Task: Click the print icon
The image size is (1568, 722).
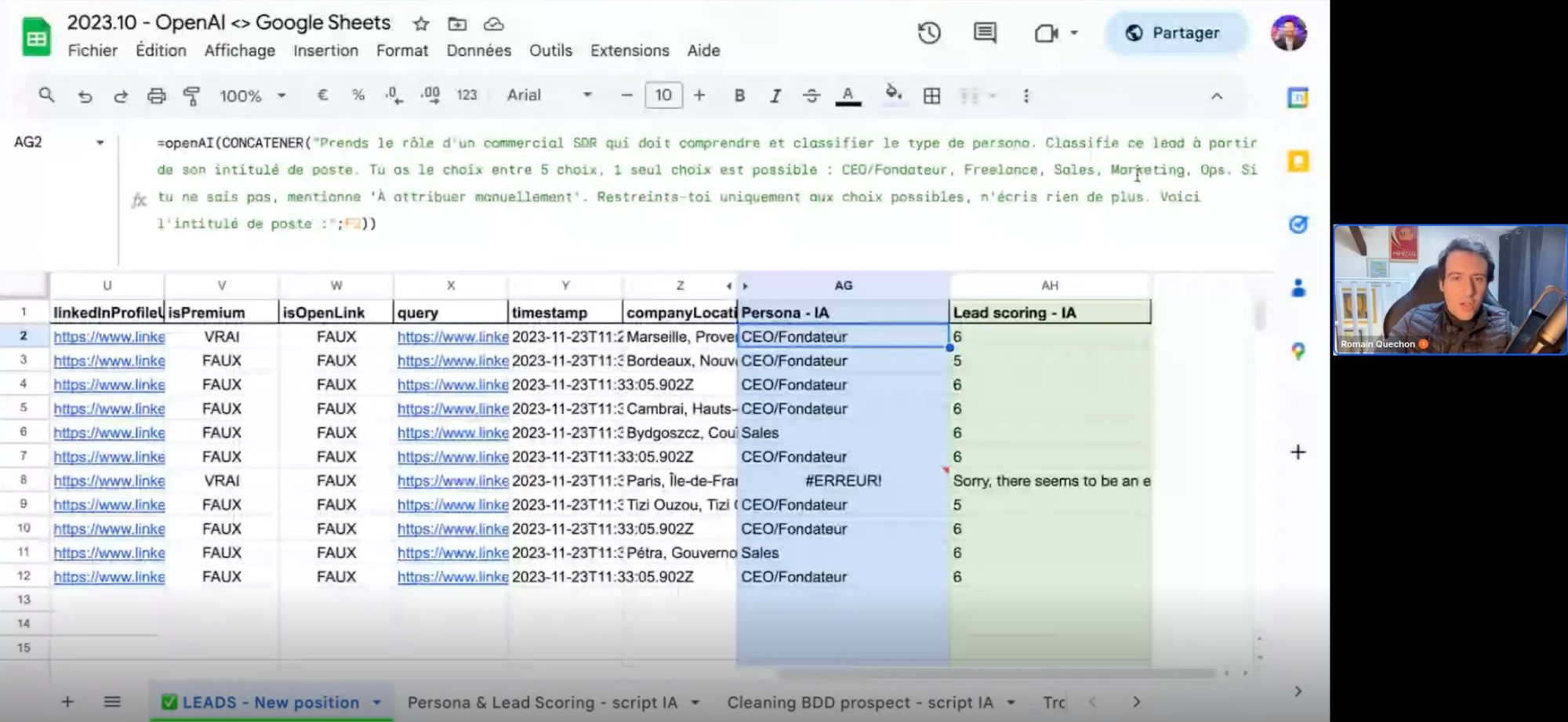Action: tap(156, 96)
